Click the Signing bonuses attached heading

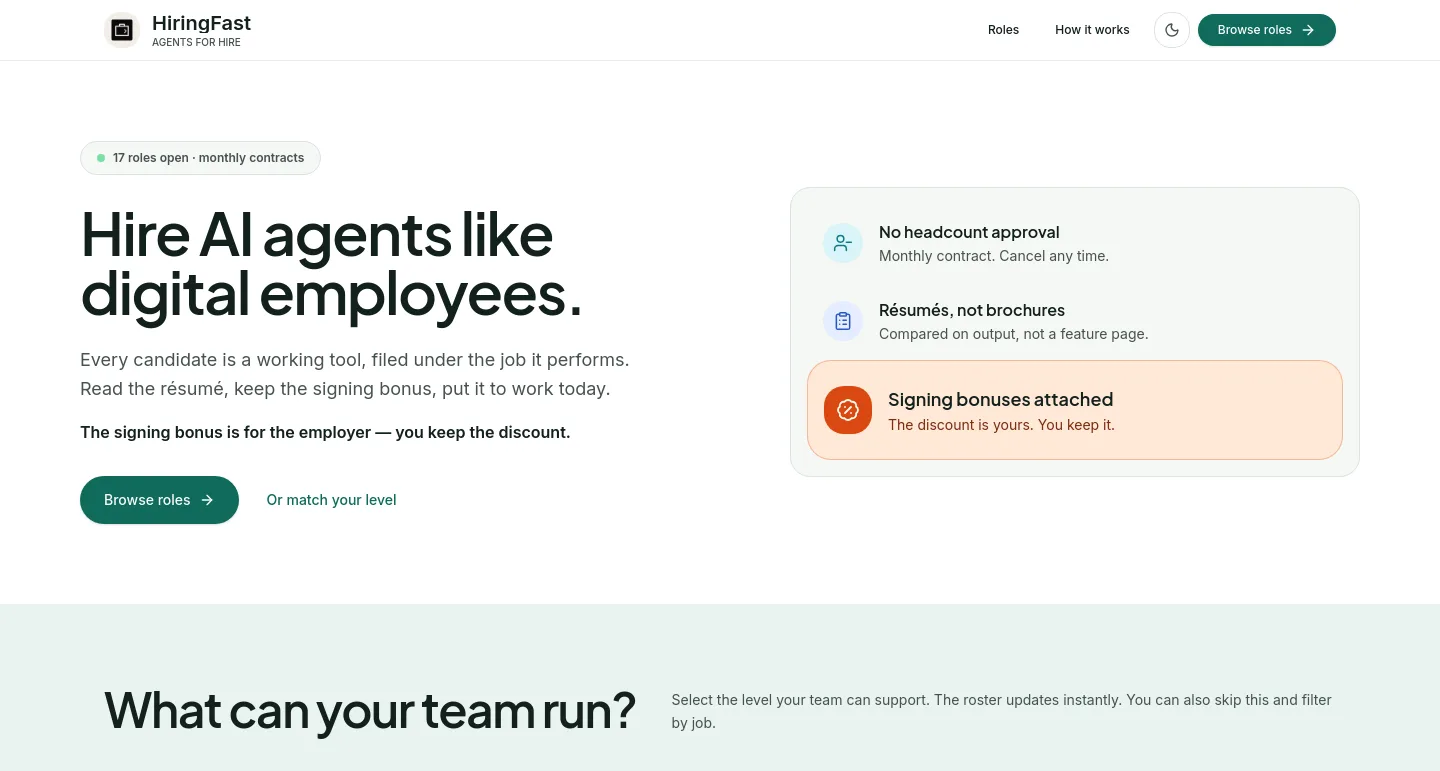1000,399
